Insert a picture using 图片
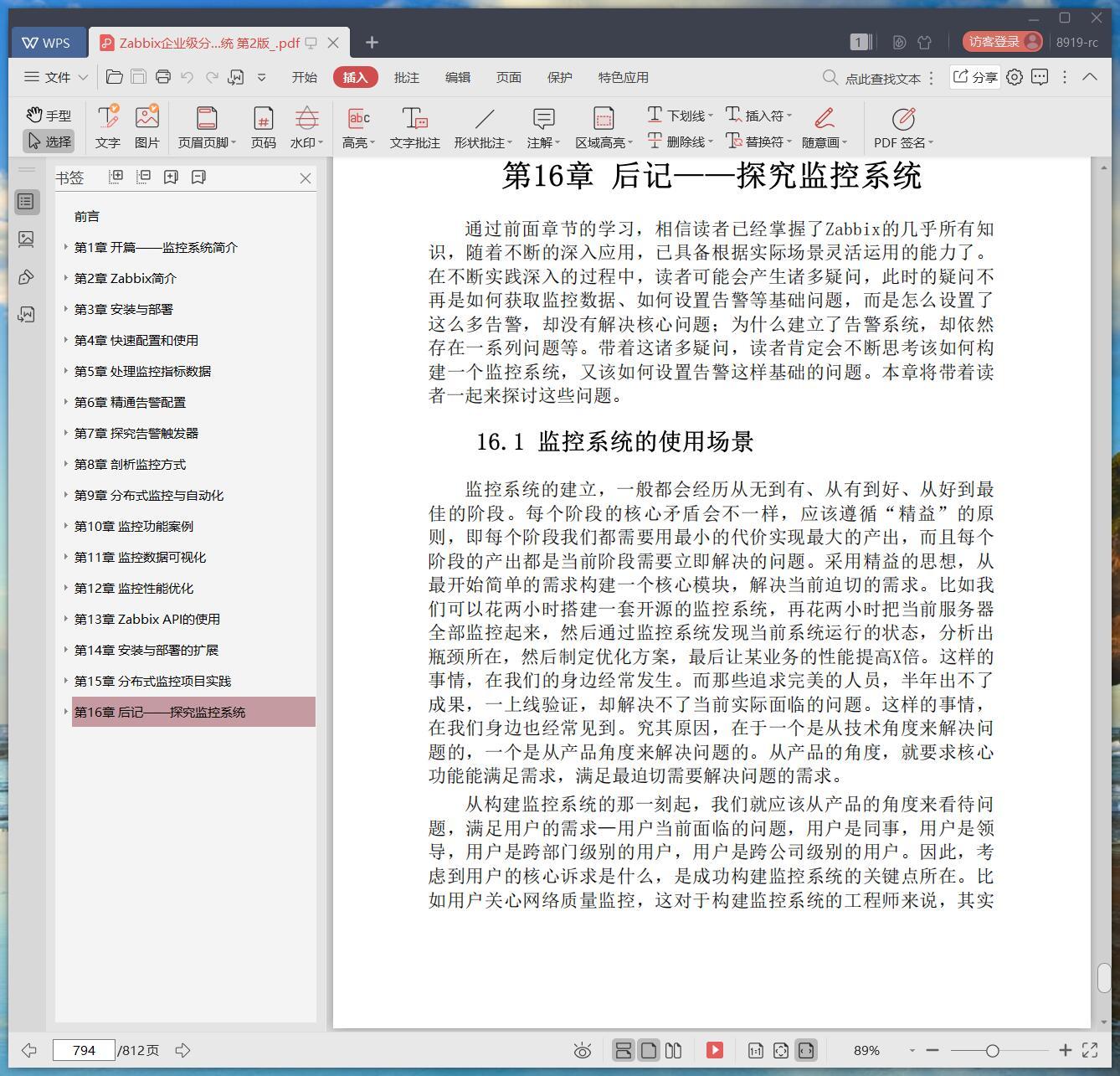This screenshot has height=1076, width=1120. [x=146, y=128]
